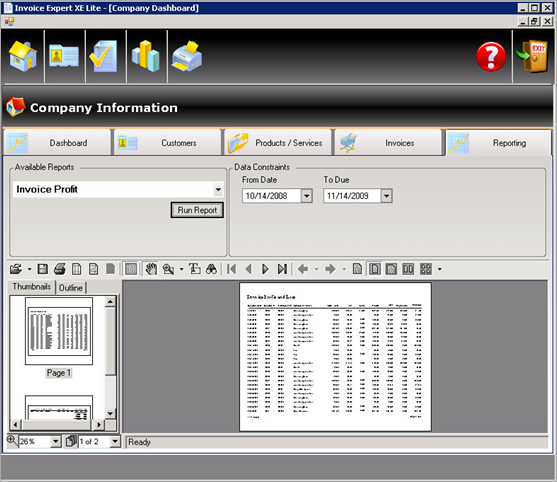Switch to multiple pages grid view

[x=426, y=269]
